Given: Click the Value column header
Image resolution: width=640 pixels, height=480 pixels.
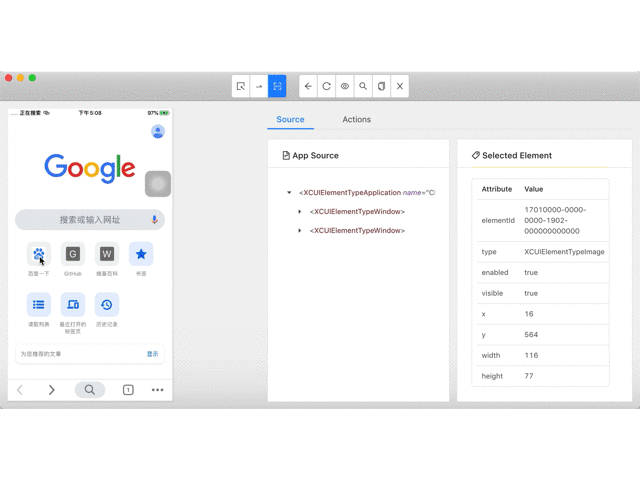Looking at the screenshot, I should [533, 189].
